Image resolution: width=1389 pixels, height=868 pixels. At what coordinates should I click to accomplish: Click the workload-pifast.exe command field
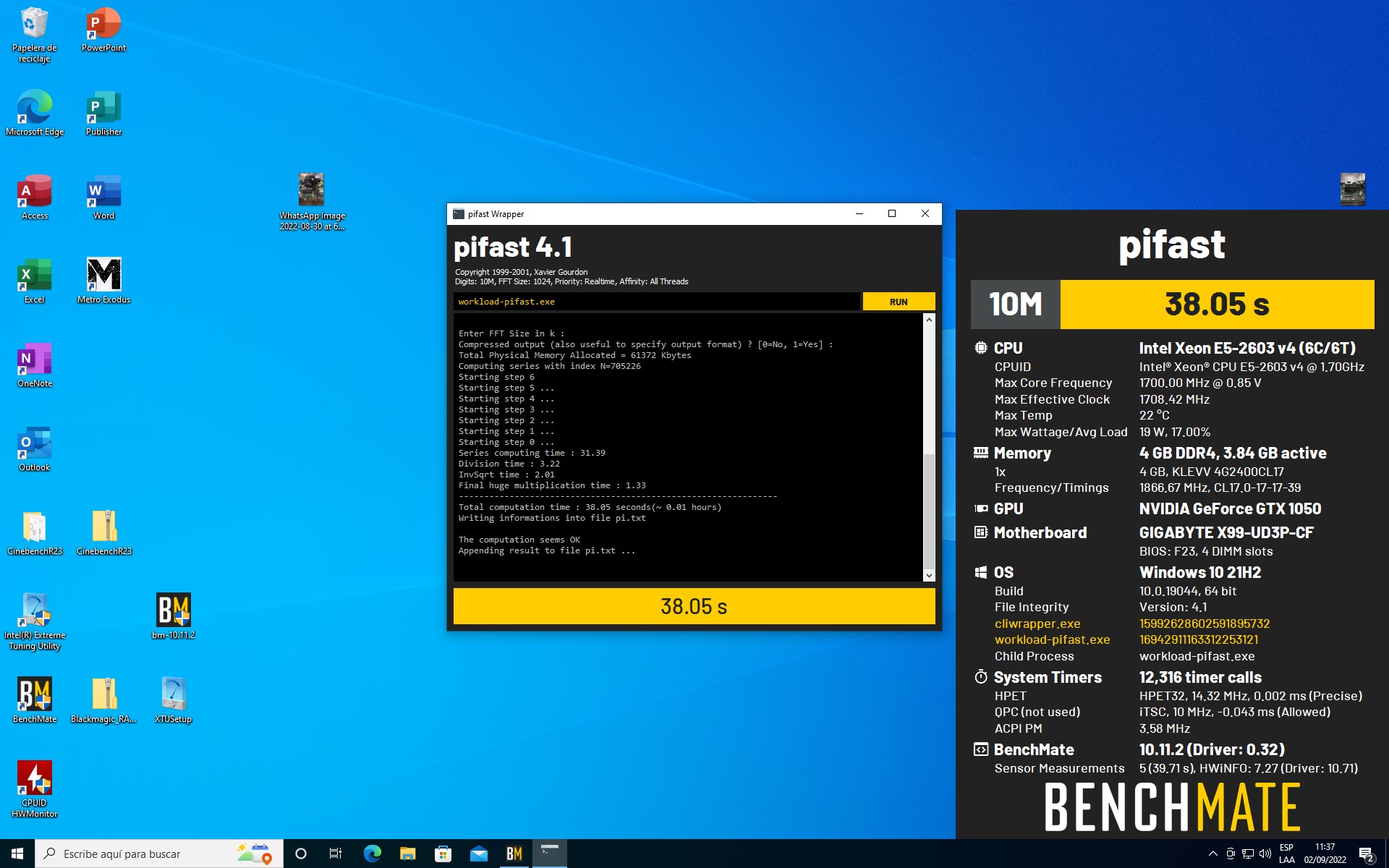click(657, 302)
